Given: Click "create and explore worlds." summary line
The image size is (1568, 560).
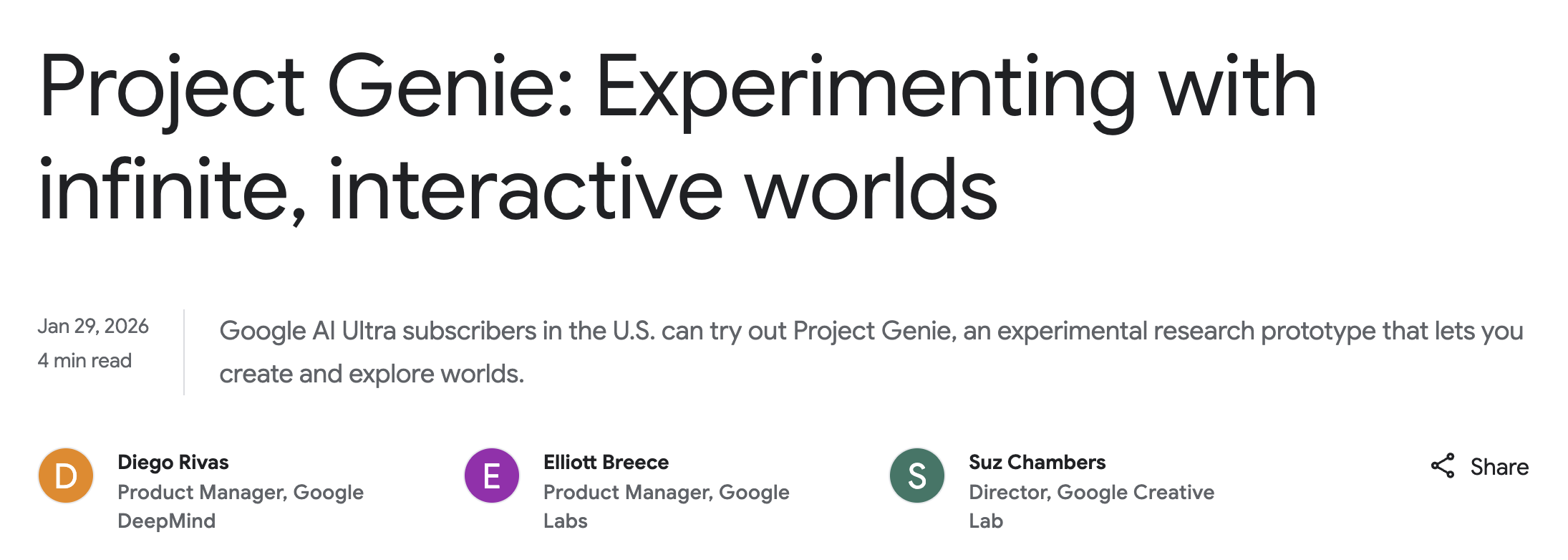Looking at the screenshot, I should coord(372,374).
